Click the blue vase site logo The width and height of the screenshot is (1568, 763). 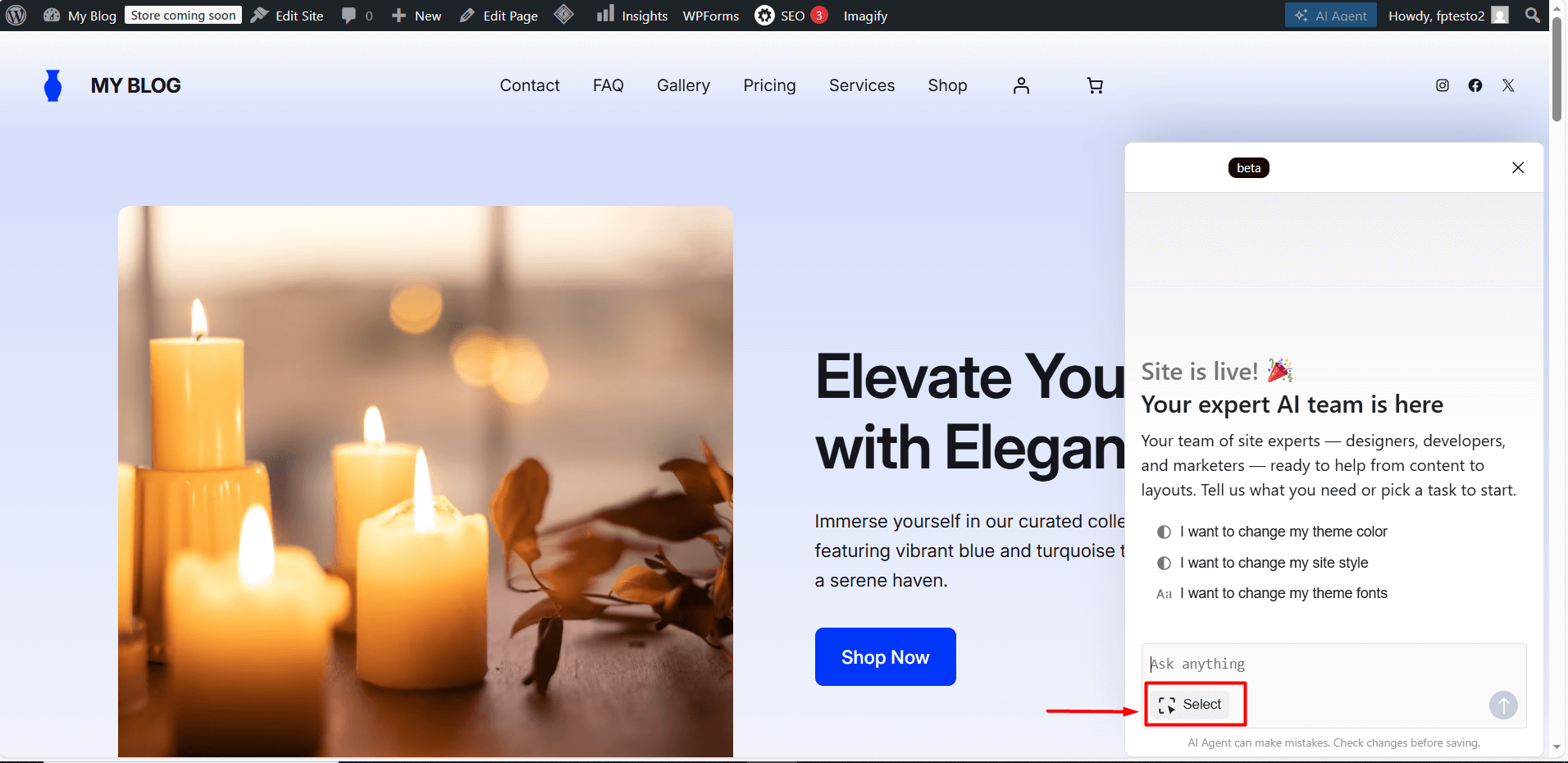click(53, 85)
